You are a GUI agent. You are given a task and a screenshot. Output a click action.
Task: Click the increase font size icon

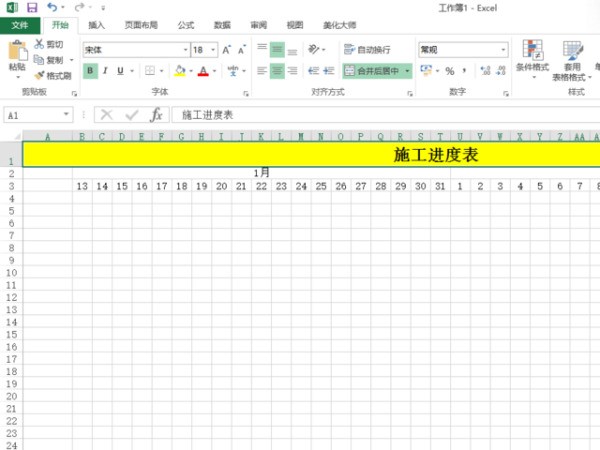[x=228, y=49]
